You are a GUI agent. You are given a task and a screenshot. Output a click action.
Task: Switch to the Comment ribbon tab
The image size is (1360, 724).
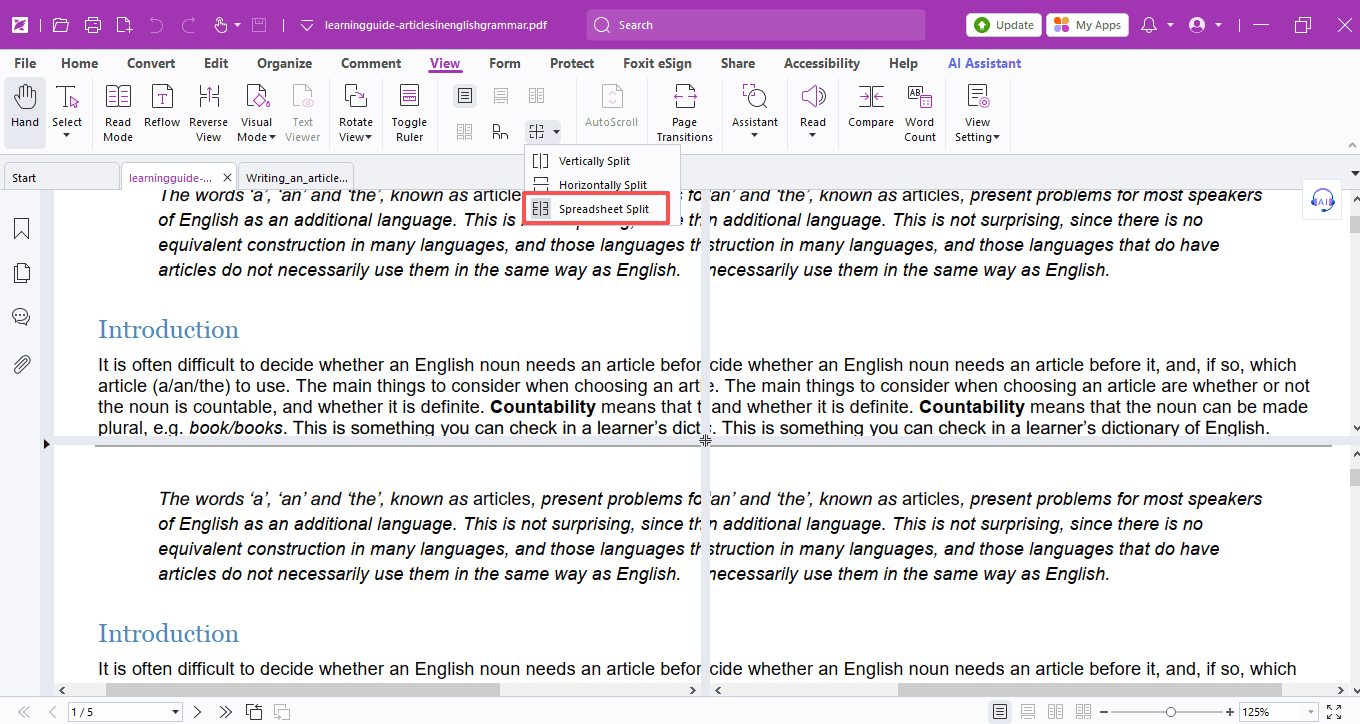(371, 63)
